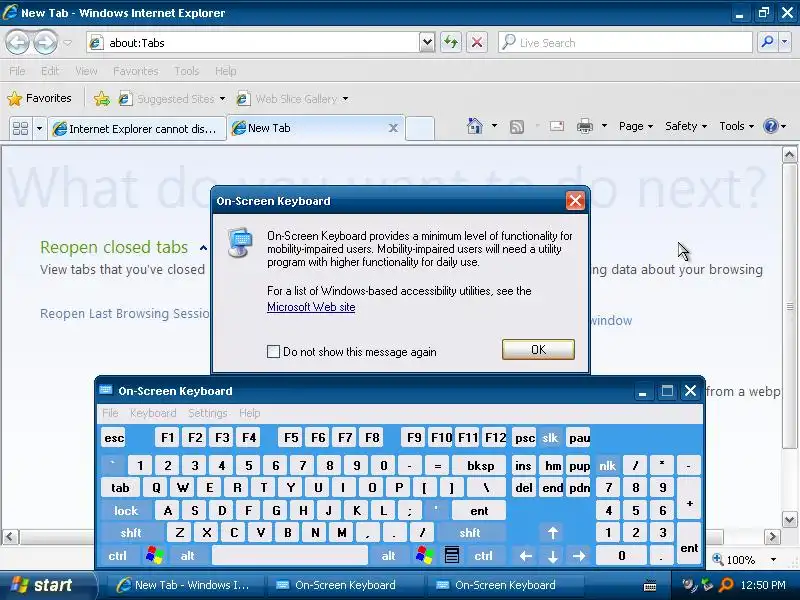Click Reopen Last Browsing Session link

point(124,313)
